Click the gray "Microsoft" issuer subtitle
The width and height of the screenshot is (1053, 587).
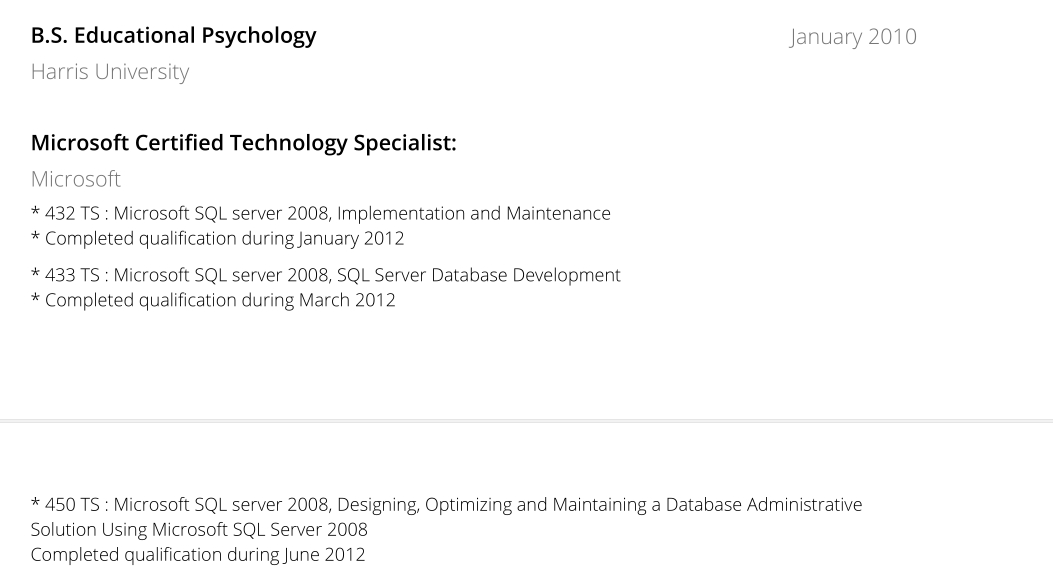point(75,179)
